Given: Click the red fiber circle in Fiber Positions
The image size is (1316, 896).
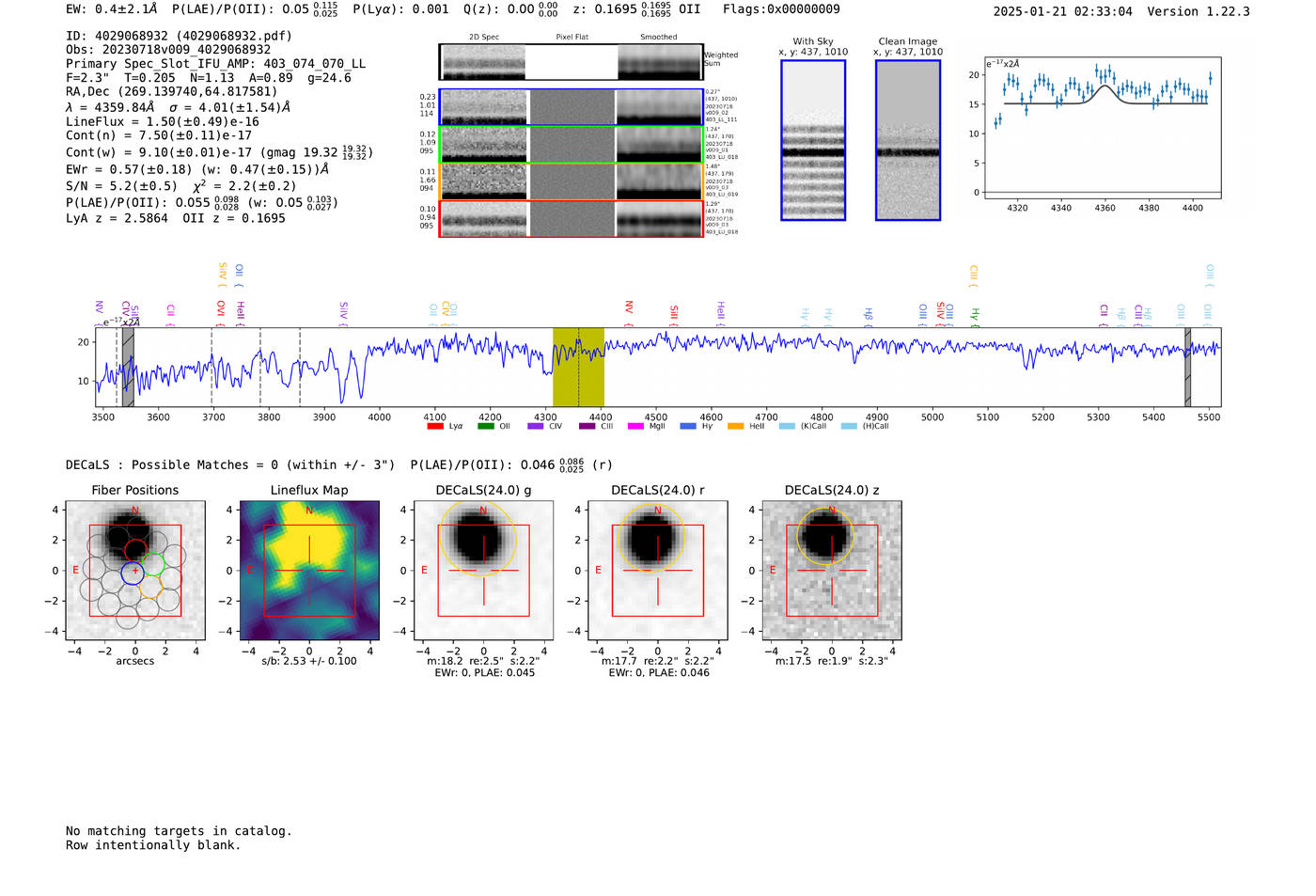Looking at the screenshot, I should (136, 550).
